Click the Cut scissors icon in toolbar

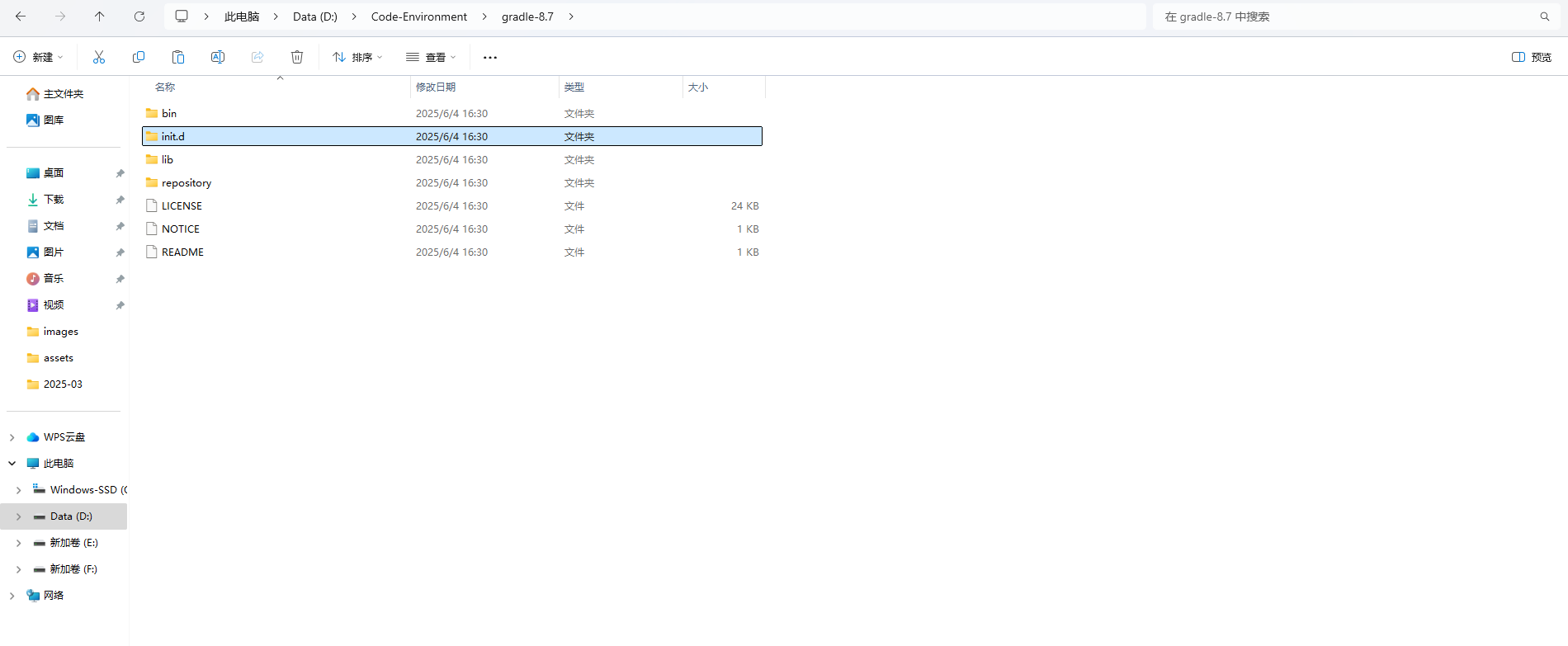tap(99, 57)
